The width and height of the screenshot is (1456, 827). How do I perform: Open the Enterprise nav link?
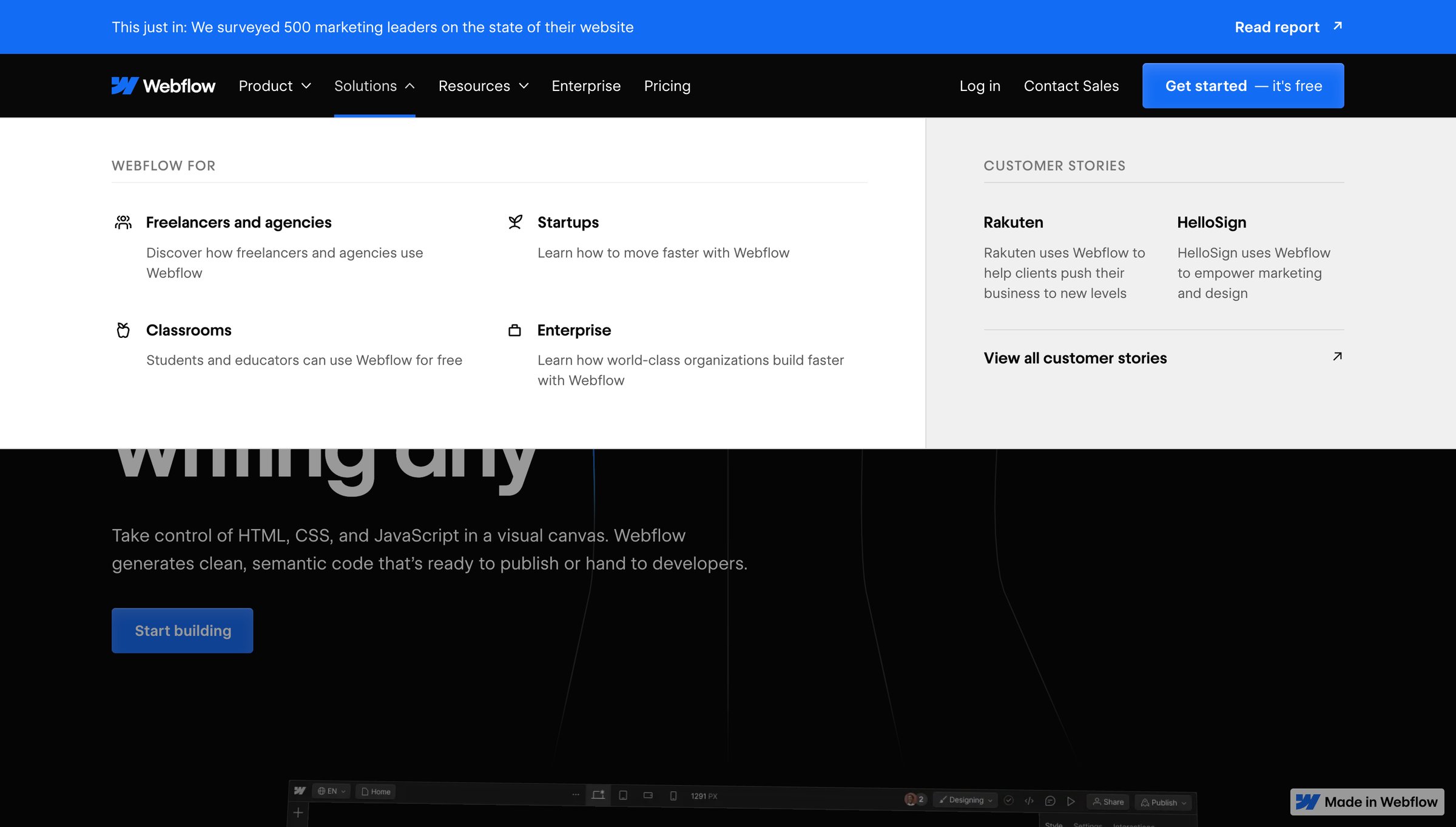(x=586, y=86)
